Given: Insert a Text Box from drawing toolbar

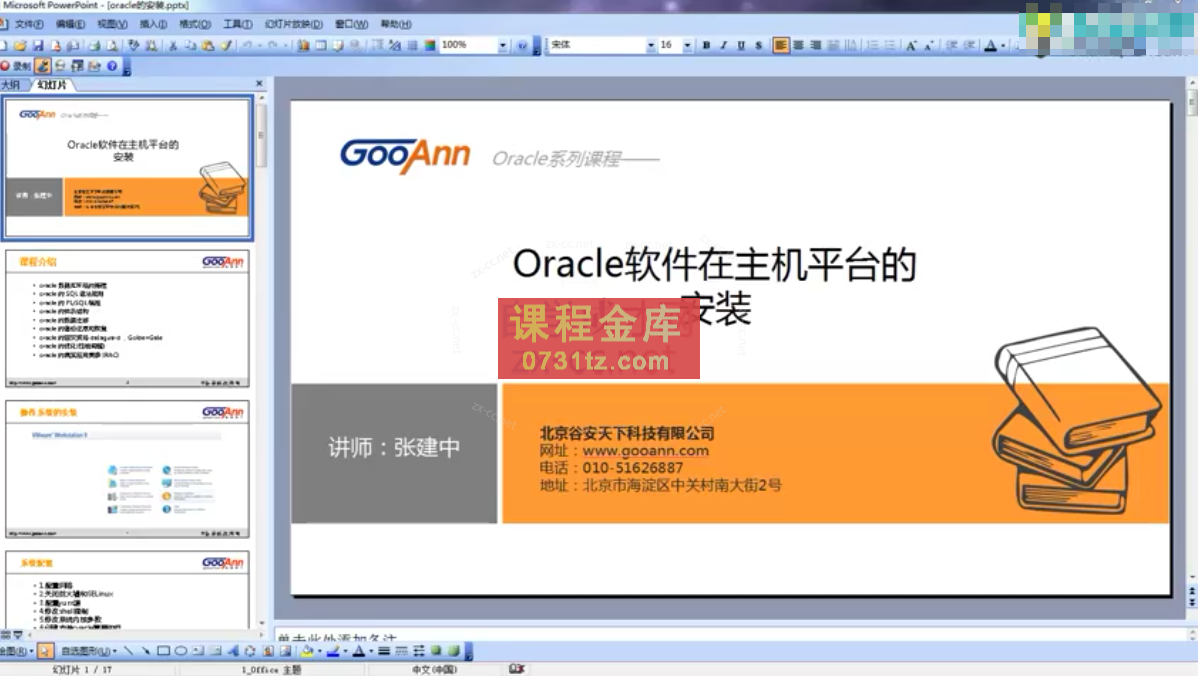Looking at the screenshot, I should coord(197,652).
